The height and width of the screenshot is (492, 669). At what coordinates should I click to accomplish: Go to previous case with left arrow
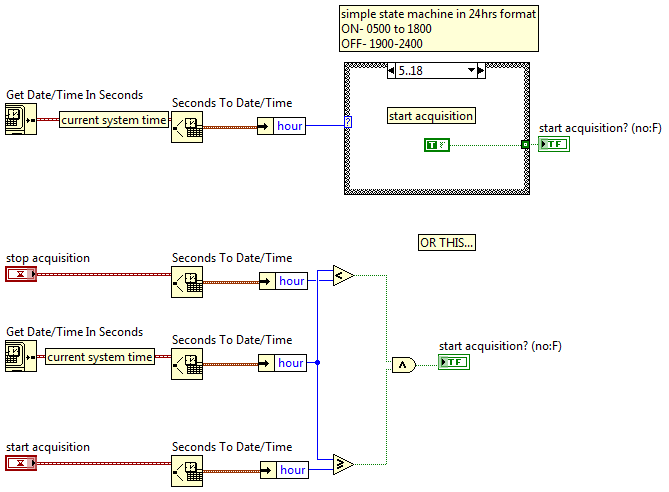coord(391,70)
